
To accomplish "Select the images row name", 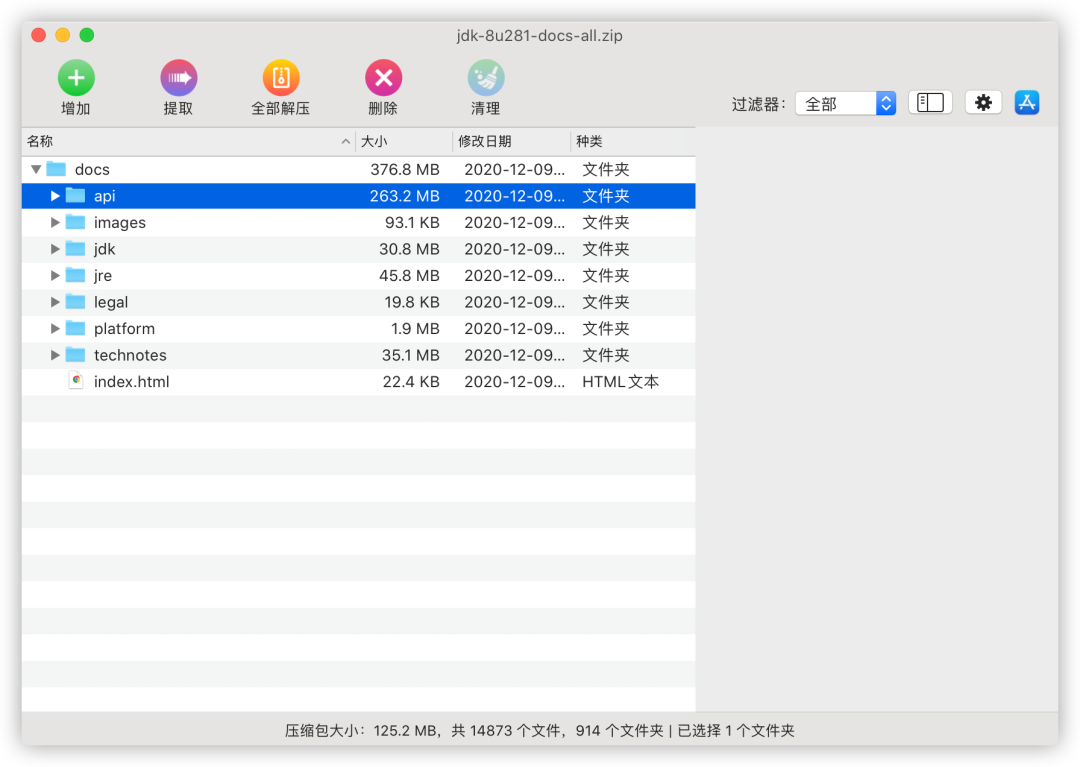I will [x=120, y=223].
